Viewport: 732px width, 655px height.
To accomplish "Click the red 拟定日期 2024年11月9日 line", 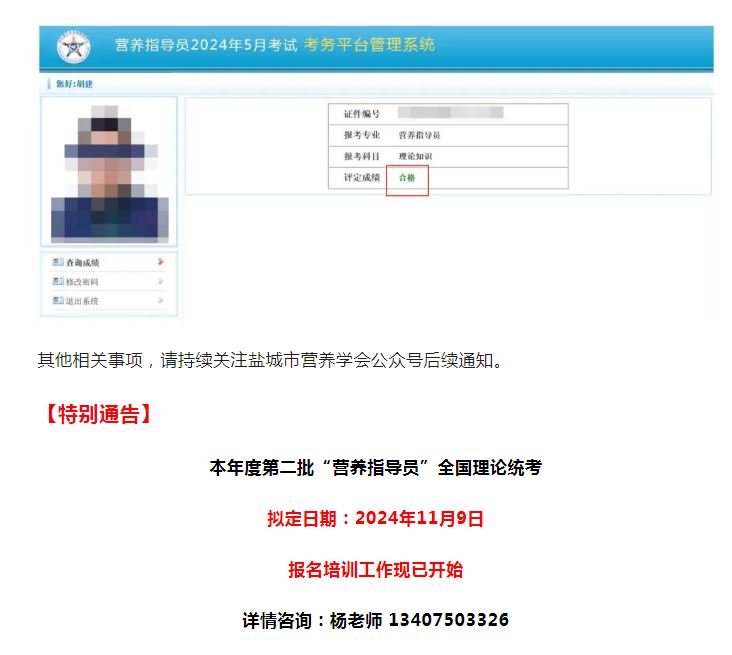I will [375, 519].
